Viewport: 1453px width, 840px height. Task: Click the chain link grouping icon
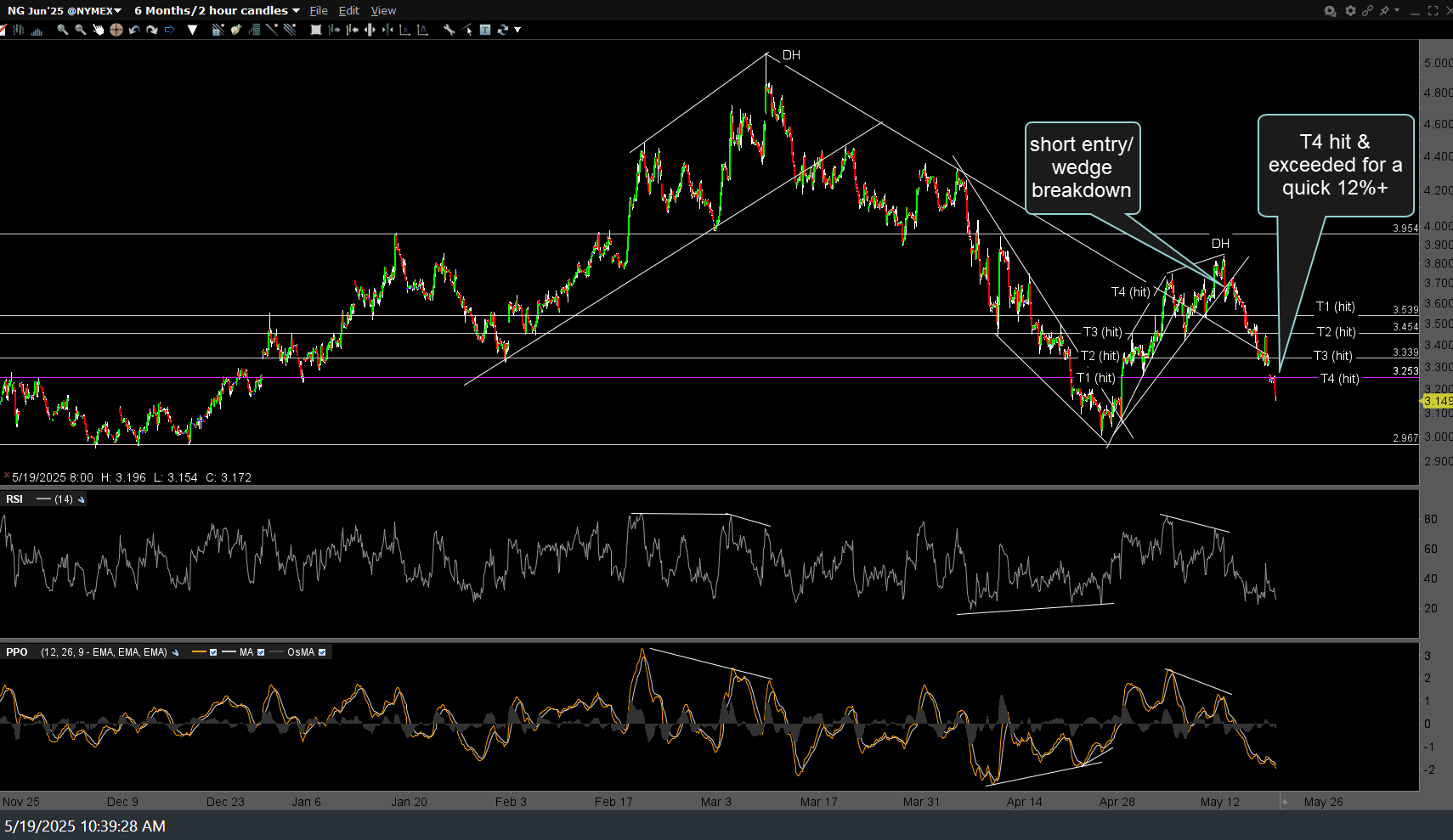pos(1367,11)
